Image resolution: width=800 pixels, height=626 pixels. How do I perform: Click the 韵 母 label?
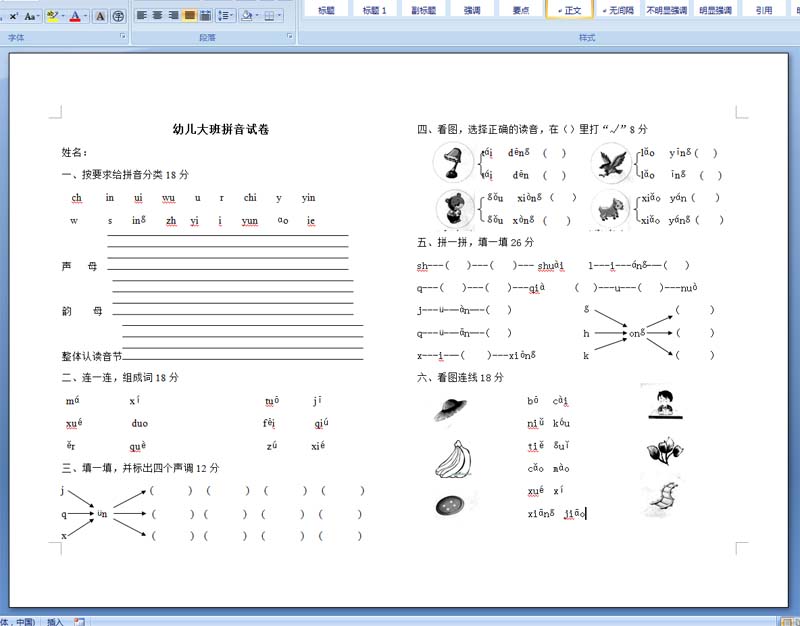[82, 311]
